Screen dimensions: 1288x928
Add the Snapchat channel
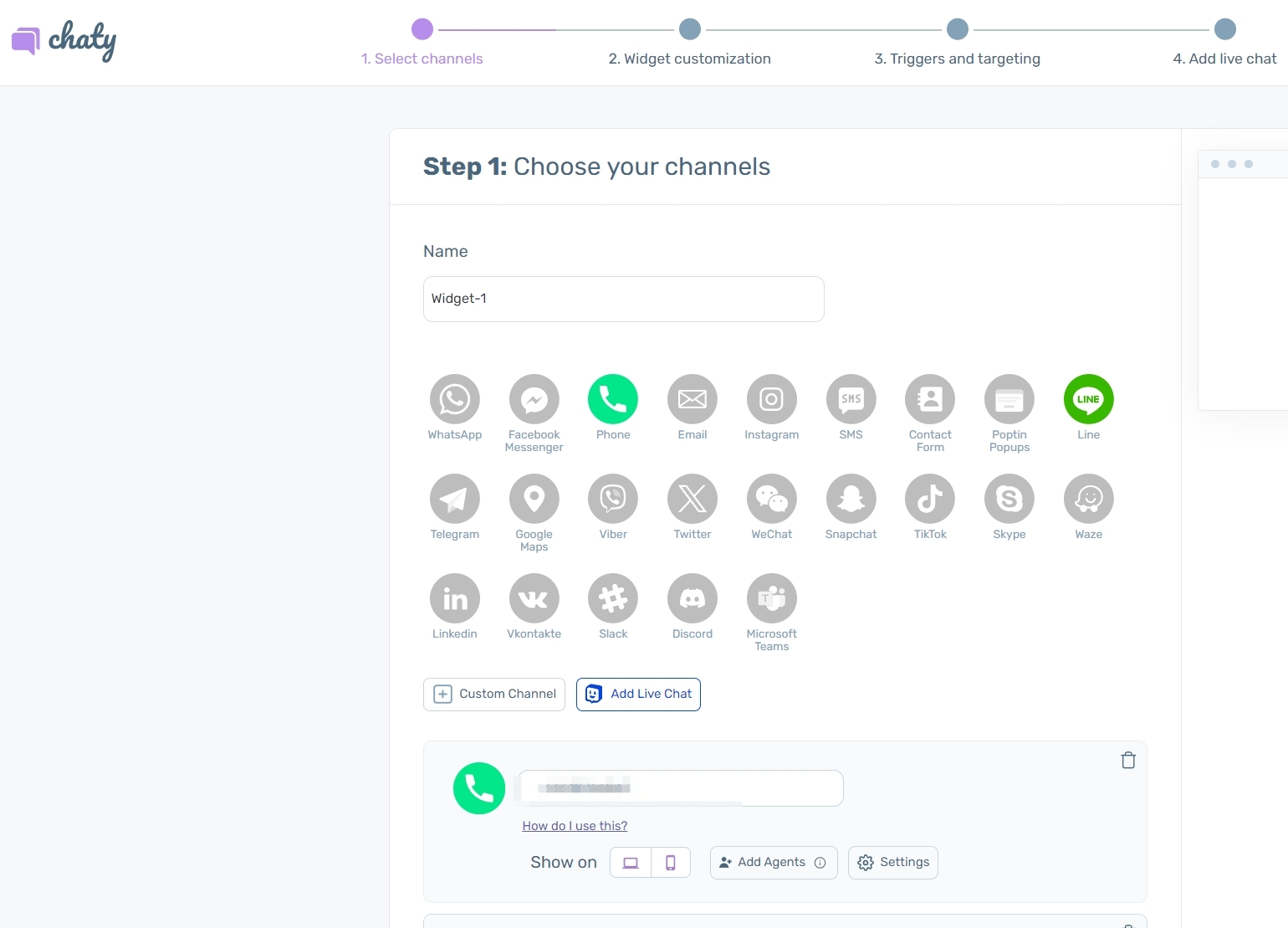851,499
